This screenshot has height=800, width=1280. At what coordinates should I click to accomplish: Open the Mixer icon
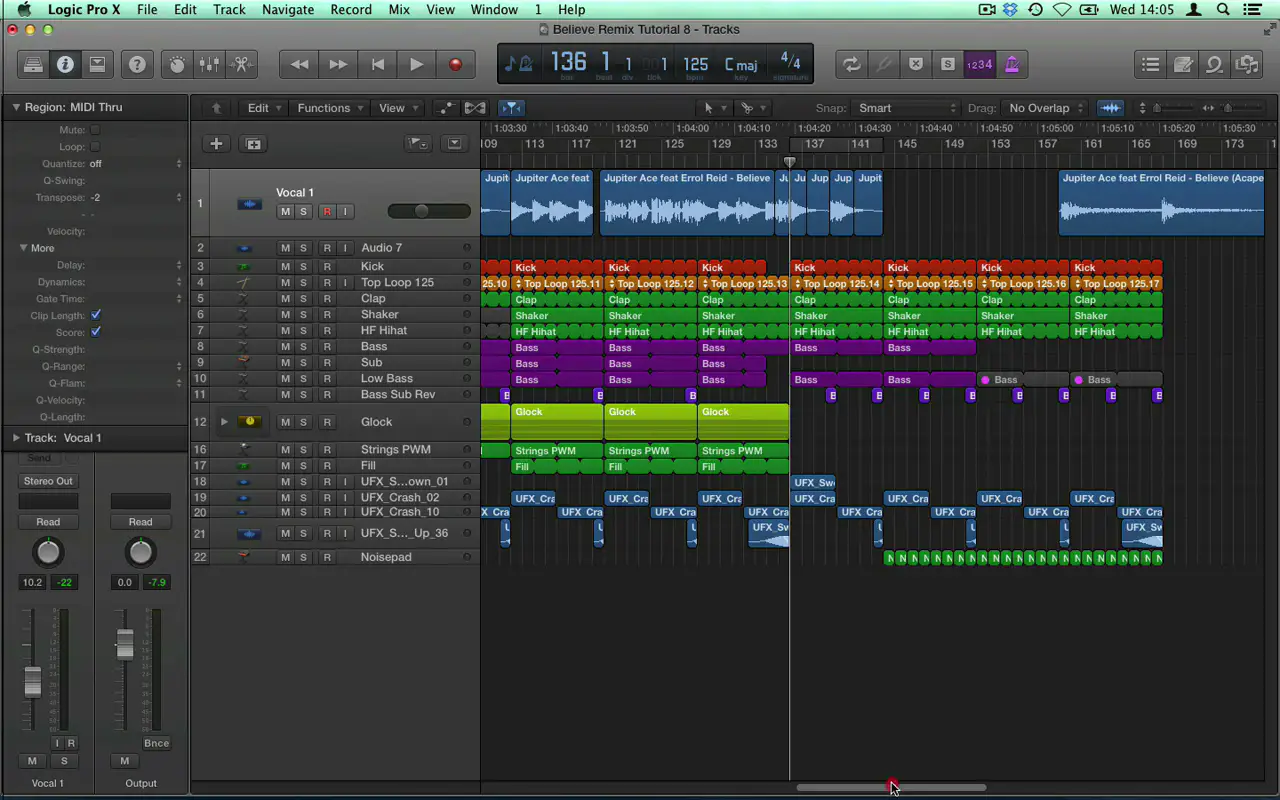coord(209,64)
